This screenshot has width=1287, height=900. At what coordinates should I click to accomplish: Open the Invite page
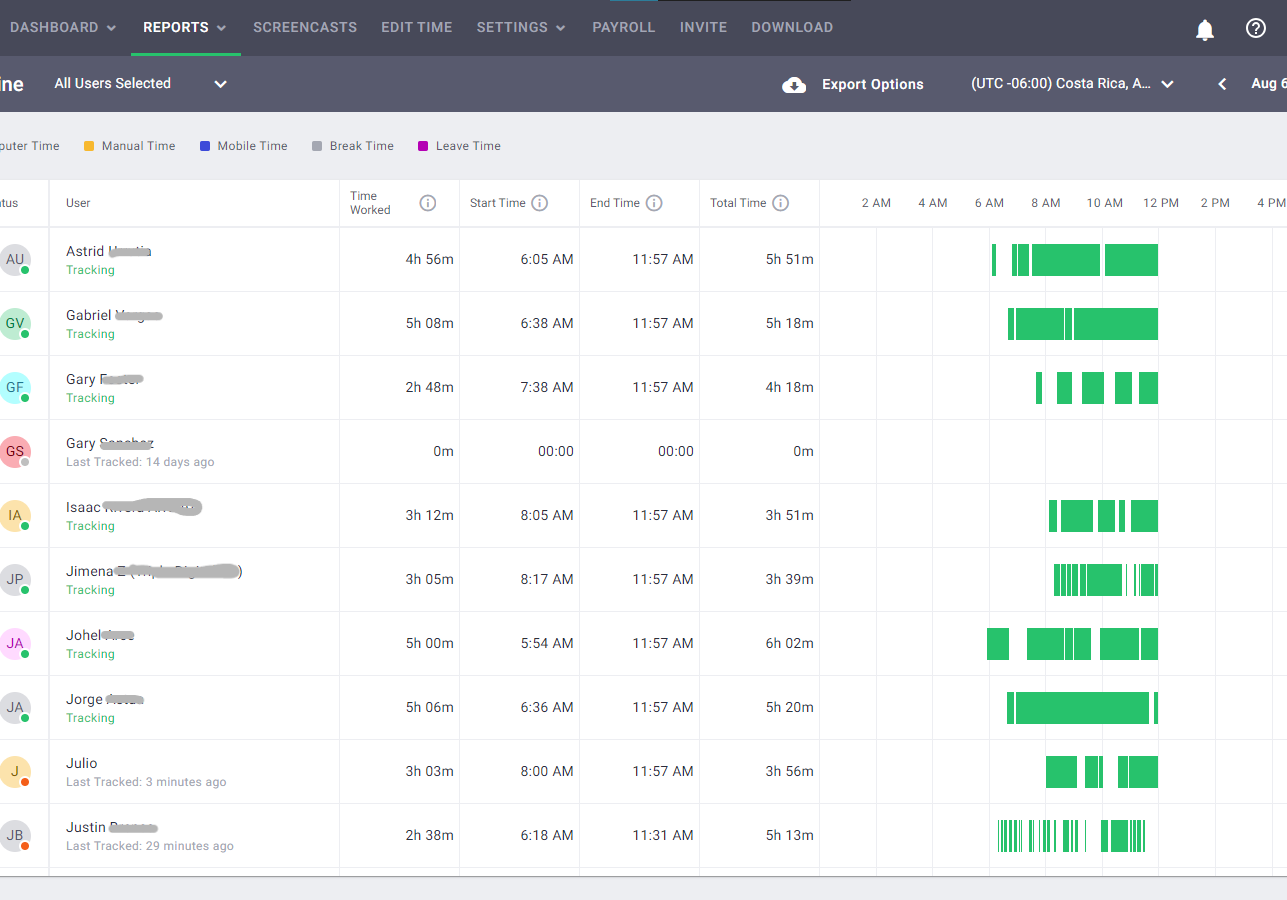pos(704,28)
